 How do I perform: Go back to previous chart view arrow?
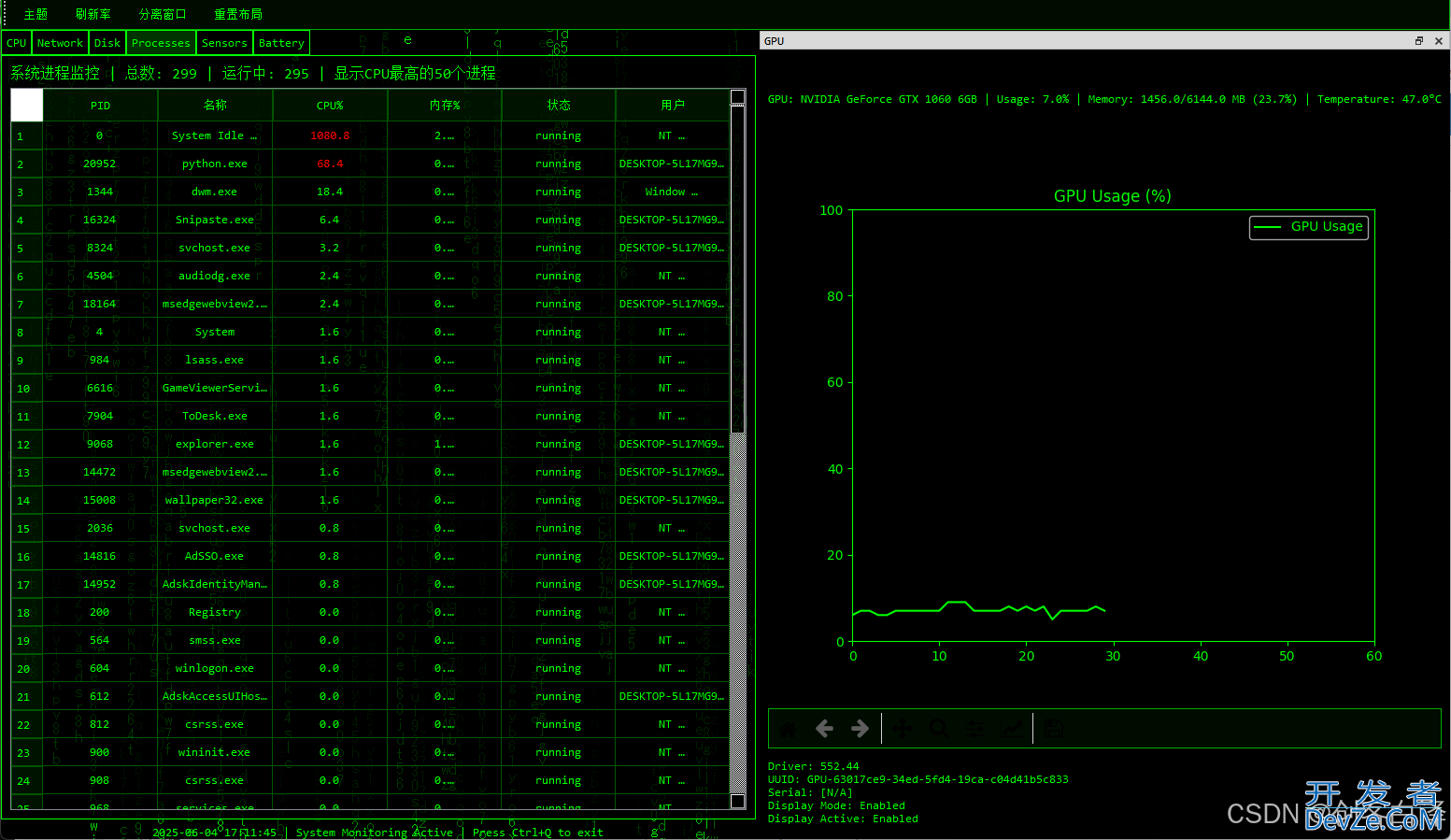click(824, 729)
